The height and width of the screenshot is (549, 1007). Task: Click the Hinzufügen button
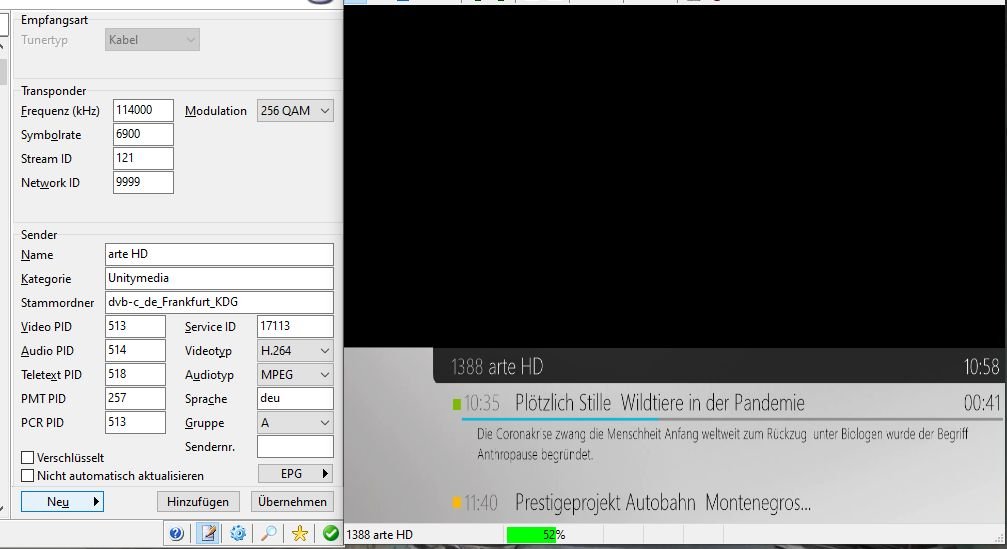pos(198,501)
